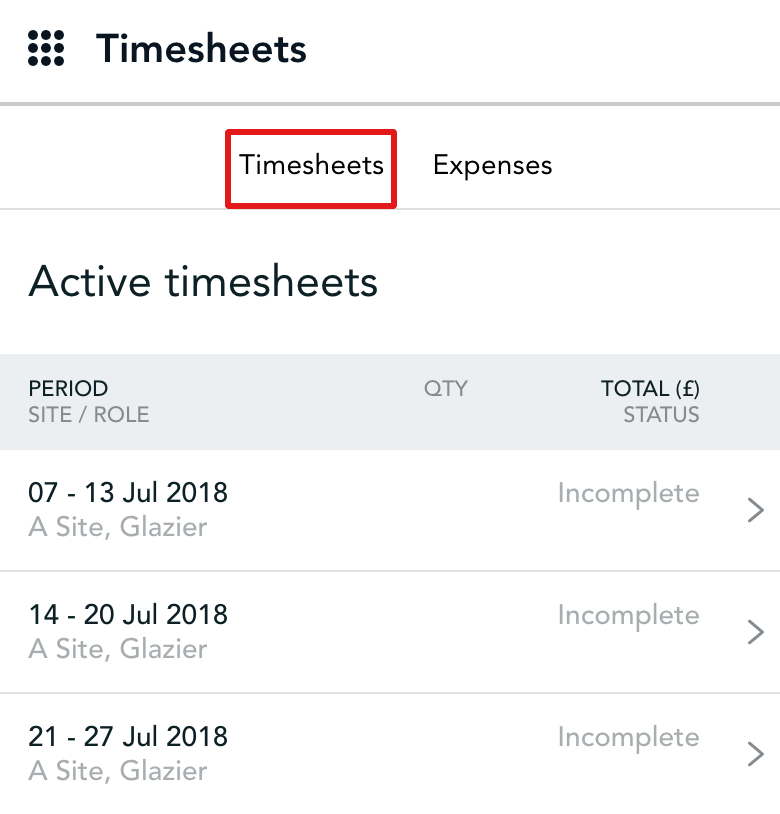Click the Timesheets page title
Screen dimensions: 780x814
pyautogui.click(x=200, y=48)
